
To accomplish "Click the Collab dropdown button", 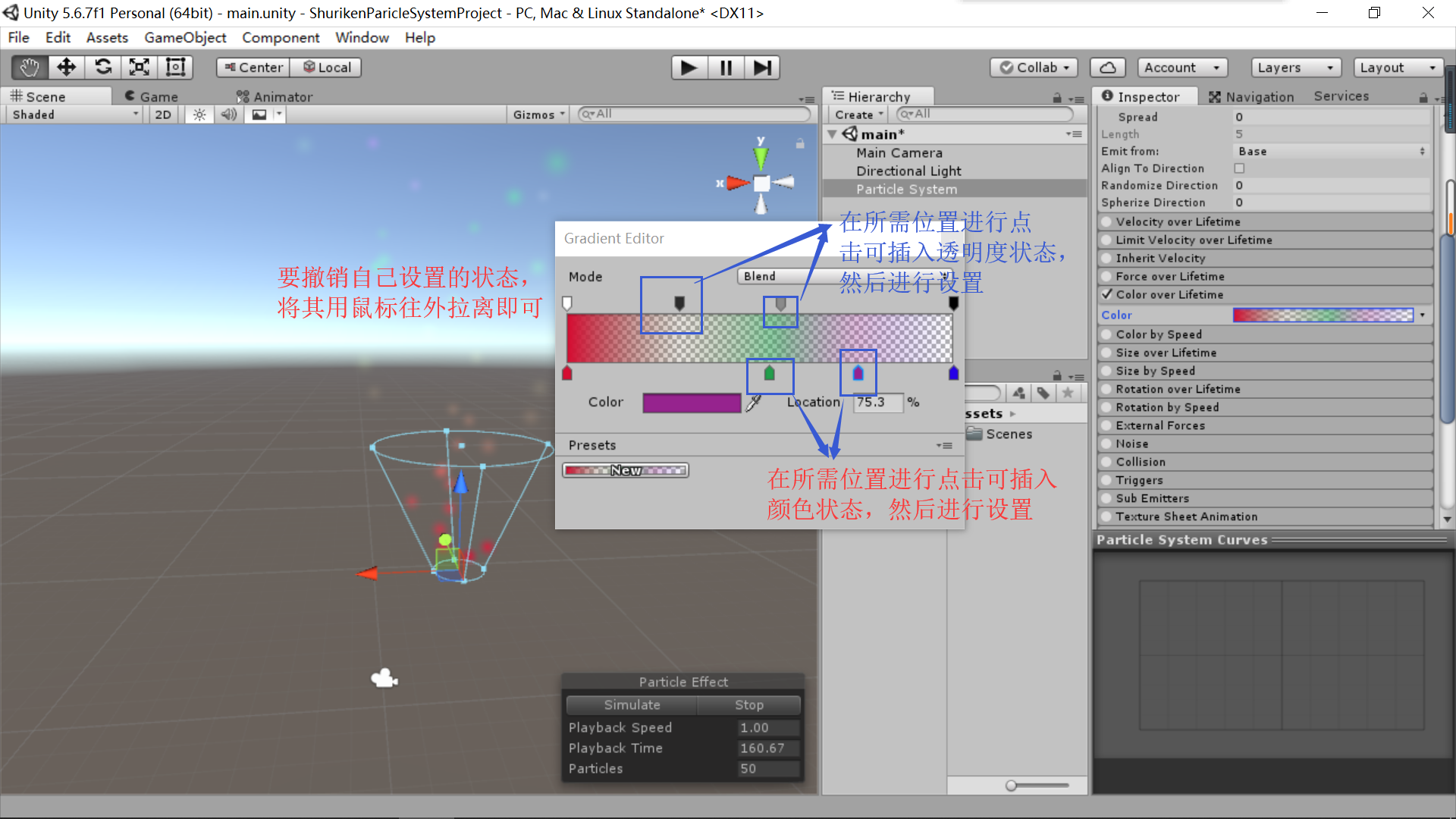I will 1035,67.
